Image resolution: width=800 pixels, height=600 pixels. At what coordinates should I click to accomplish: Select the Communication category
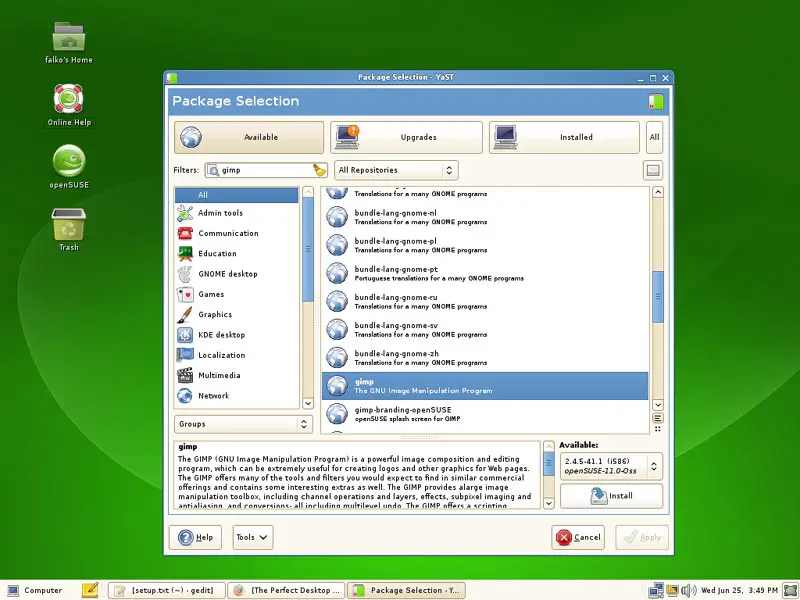(x=237, y=233)
